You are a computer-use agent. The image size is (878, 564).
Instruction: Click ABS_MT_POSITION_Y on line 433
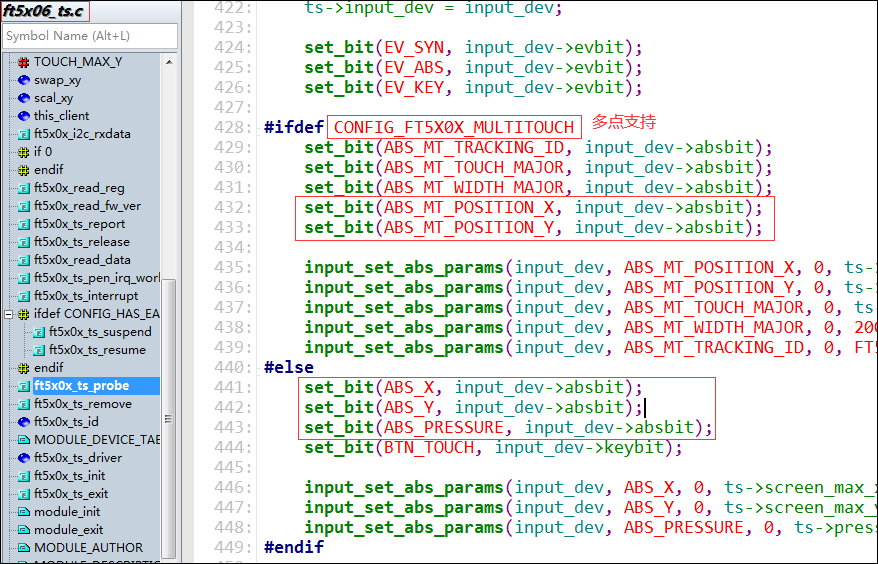pos(469,227)
